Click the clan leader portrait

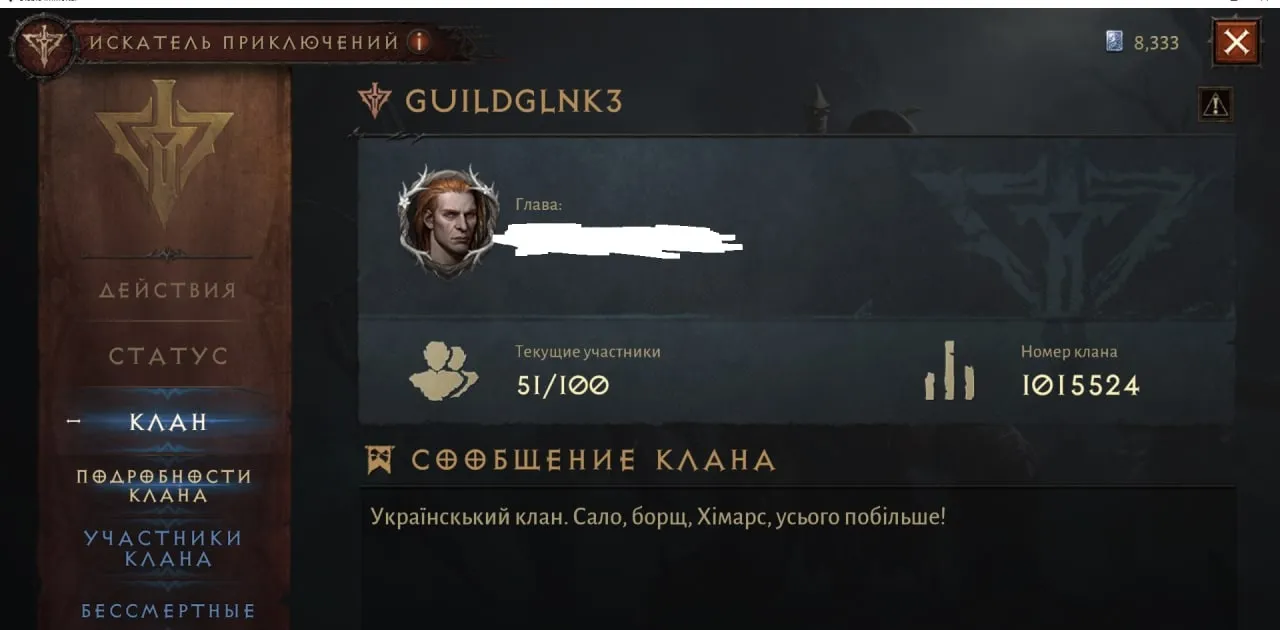point(448,221)
